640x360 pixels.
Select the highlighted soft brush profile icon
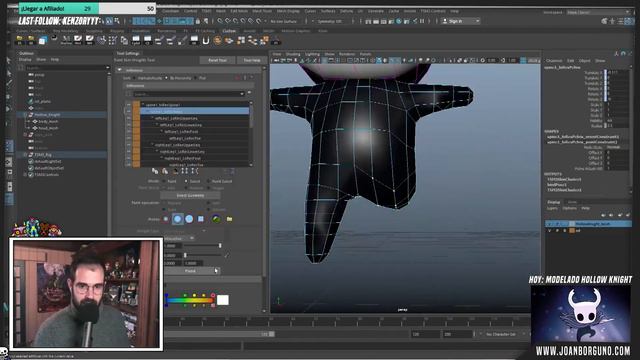[x=178, y=219]
